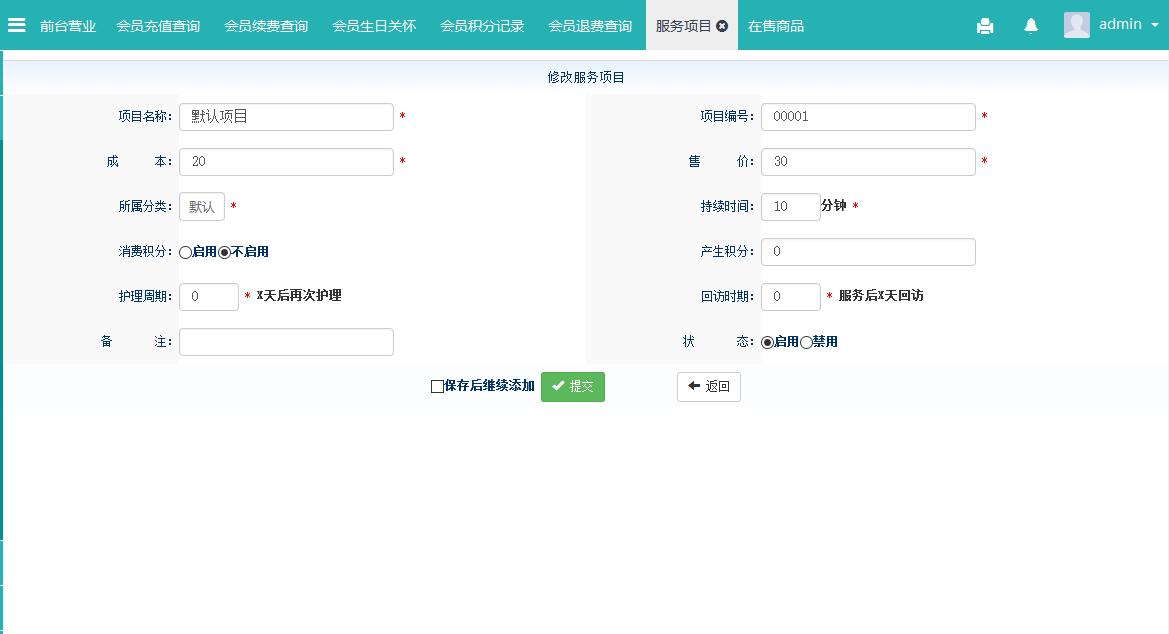This screenshot has width=1169, height=634.
Task: Click the admin user avatar
Action: [1076, 25]
